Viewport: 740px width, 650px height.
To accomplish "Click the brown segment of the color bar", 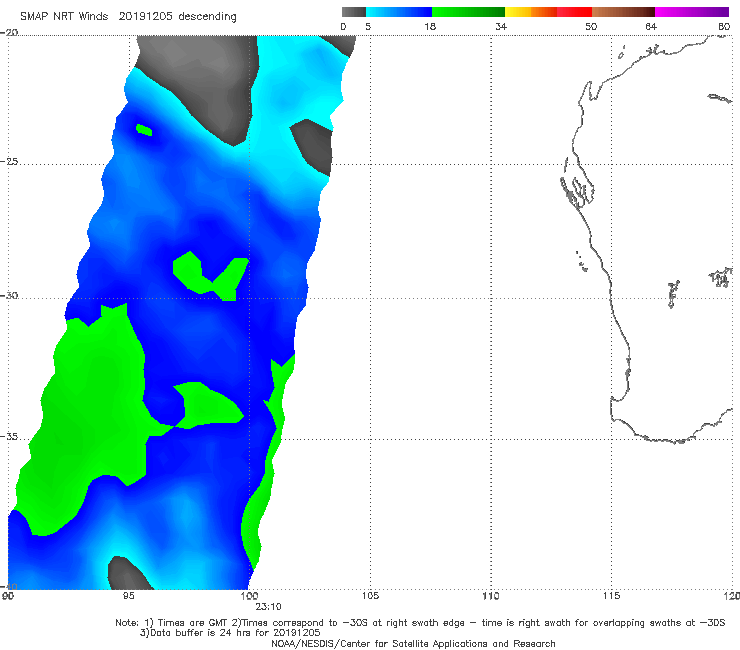I will point(623,12).
